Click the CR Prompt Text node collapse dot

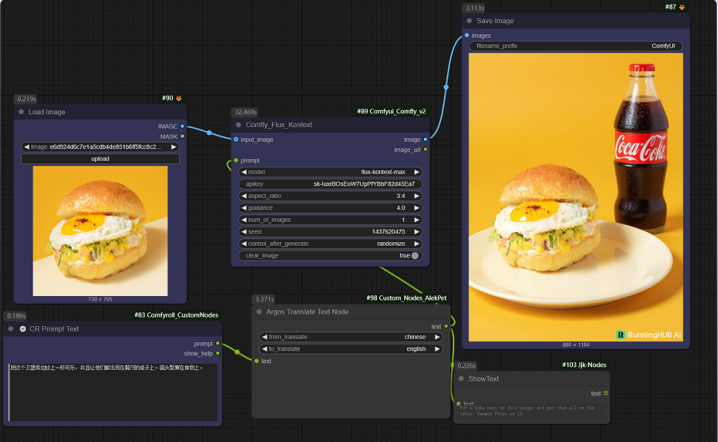pyautogui.click(x=11, y=328)
